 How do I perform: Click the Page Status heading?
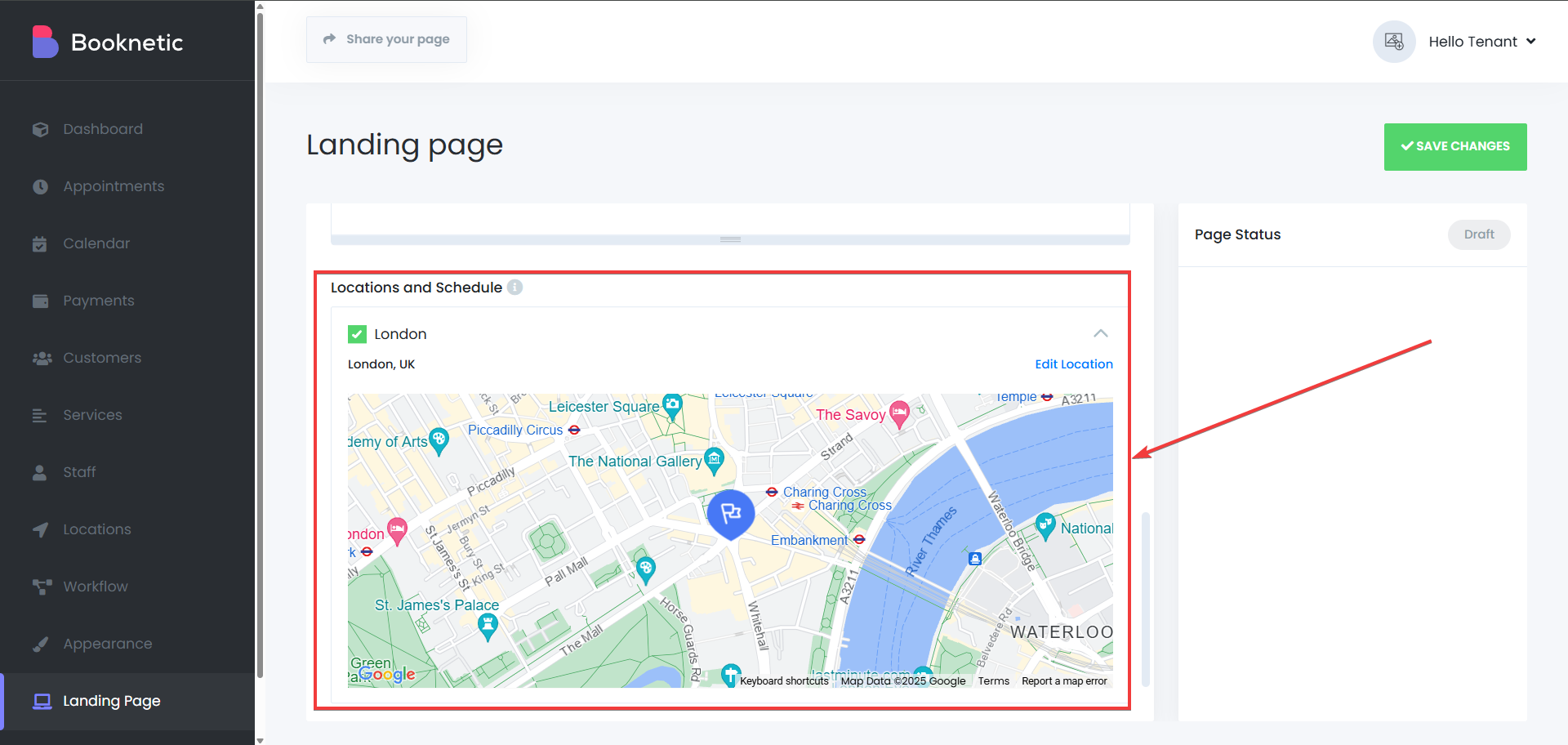[1237, 234]
